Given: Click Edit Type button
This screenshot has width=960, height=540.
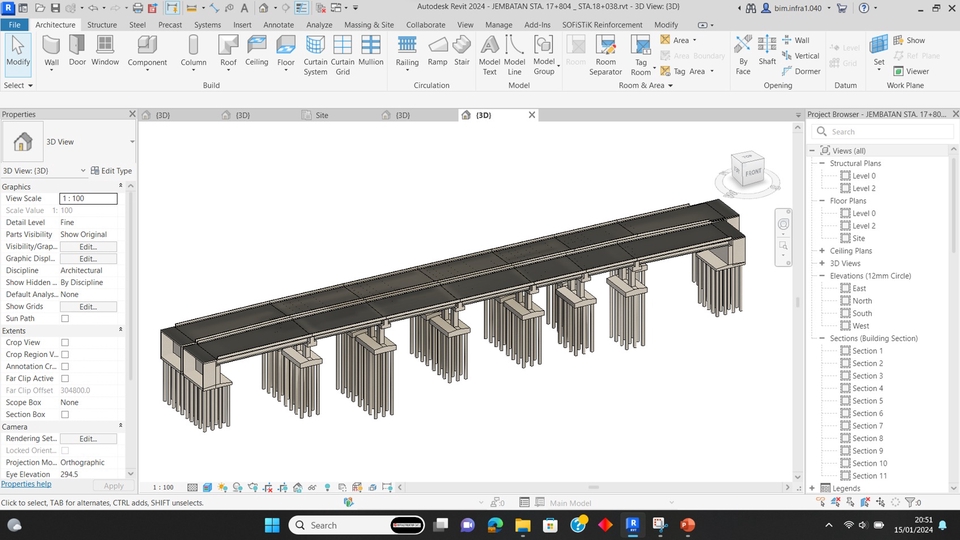Looking at the screenshot, I should 111,171.
